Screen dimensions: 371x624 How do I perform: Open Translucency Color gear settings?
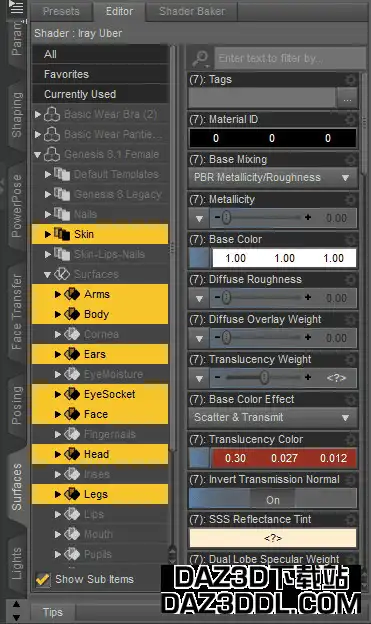click(350, 439)
